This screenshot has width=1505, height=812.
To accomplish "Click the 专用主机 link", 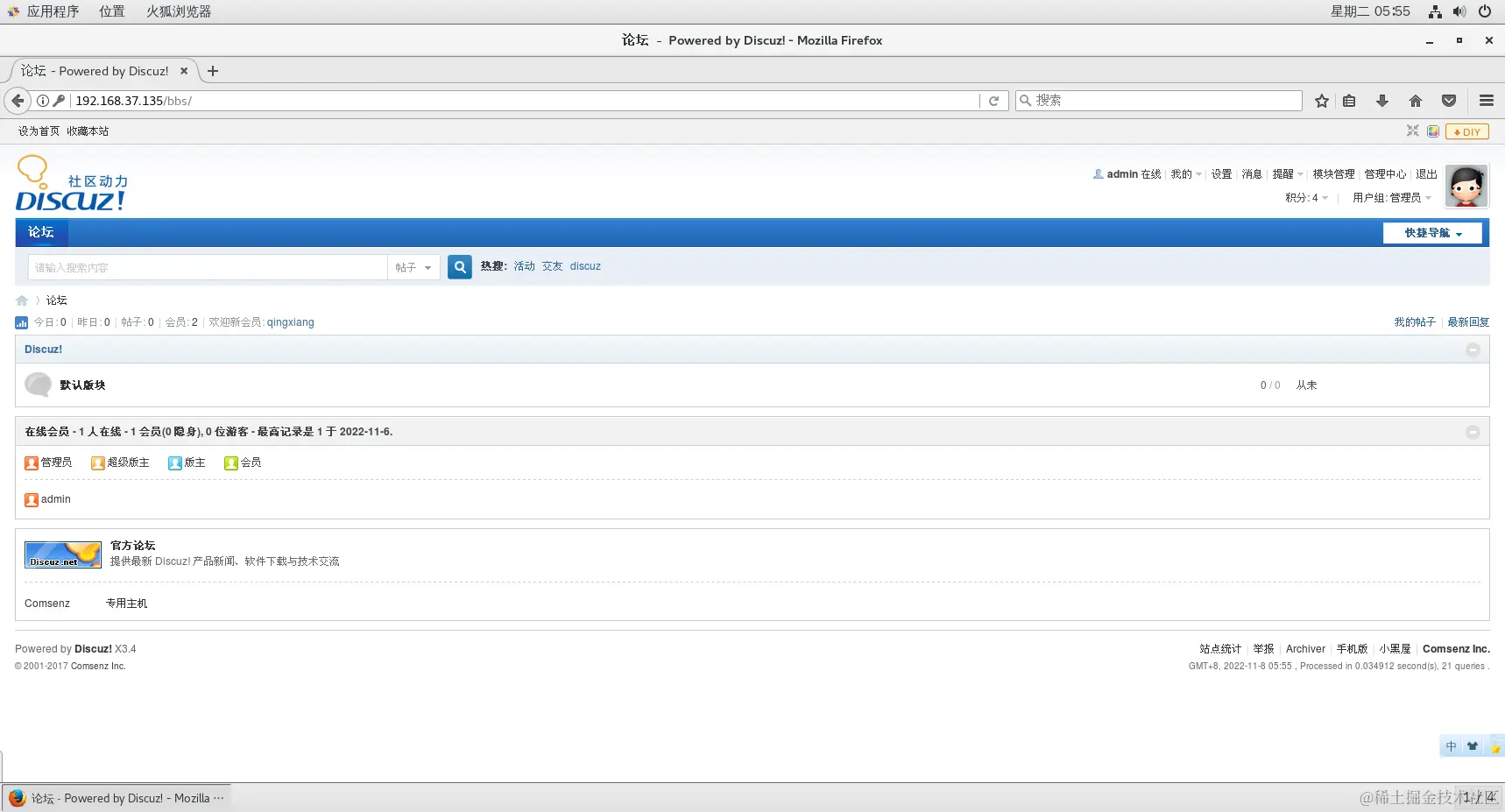I will 126,604.
